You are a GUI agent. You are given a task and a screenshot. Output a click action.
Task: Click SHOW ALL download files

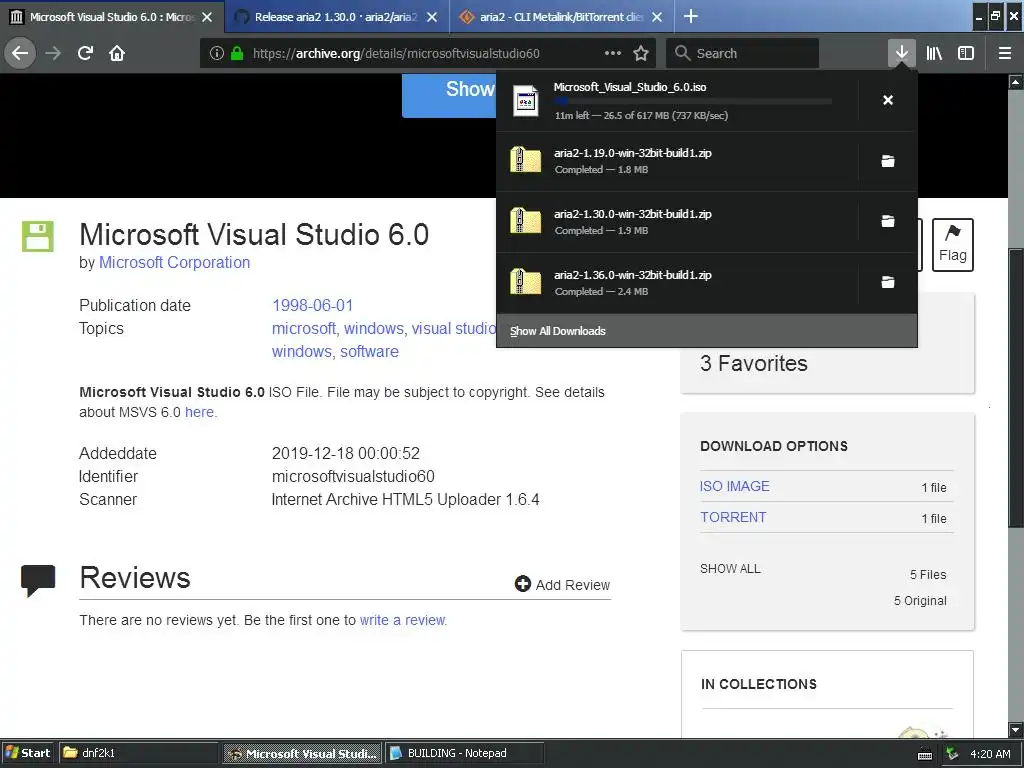(730, 569)
